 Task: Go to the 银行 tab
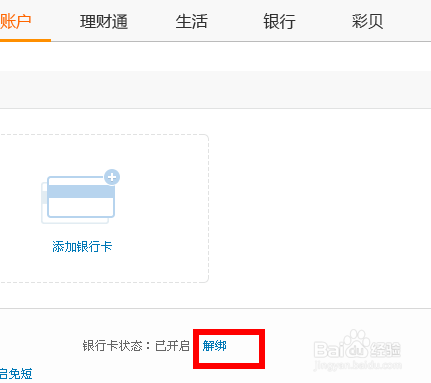pyautogui.click(x=279, y=22)
